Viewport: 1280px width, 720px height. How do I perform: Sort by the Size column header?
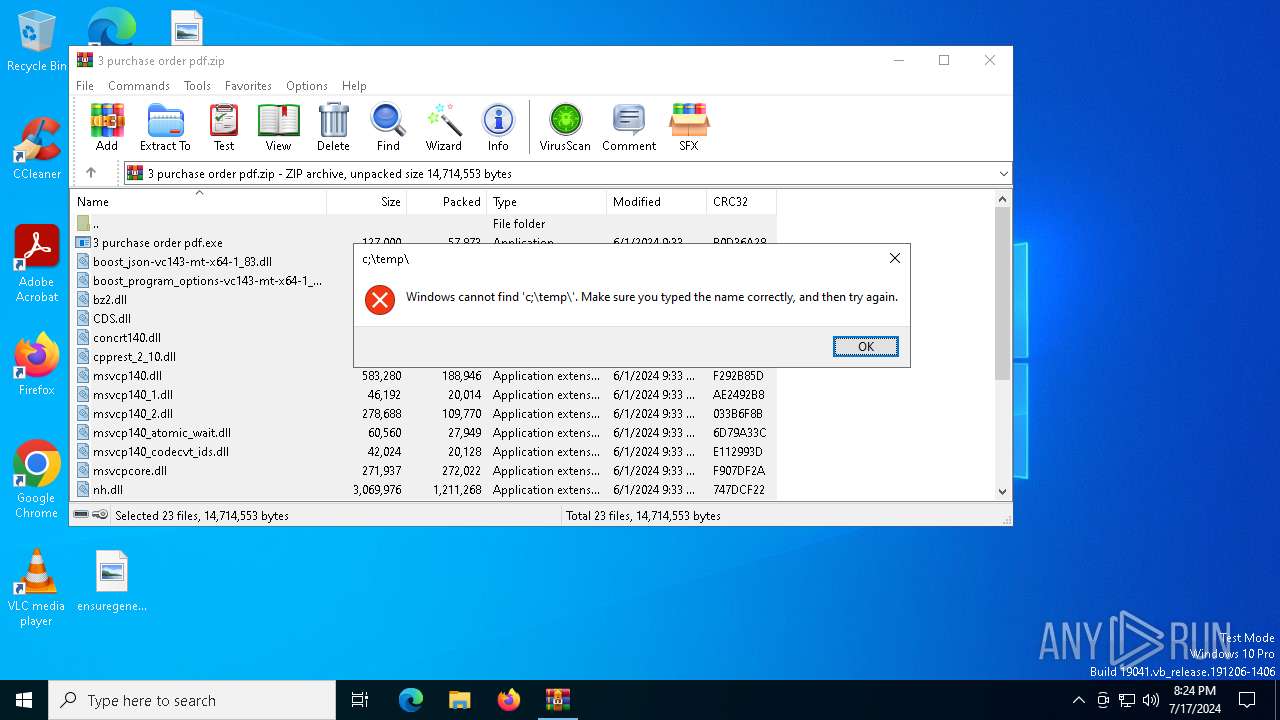(x=367, y=202)
